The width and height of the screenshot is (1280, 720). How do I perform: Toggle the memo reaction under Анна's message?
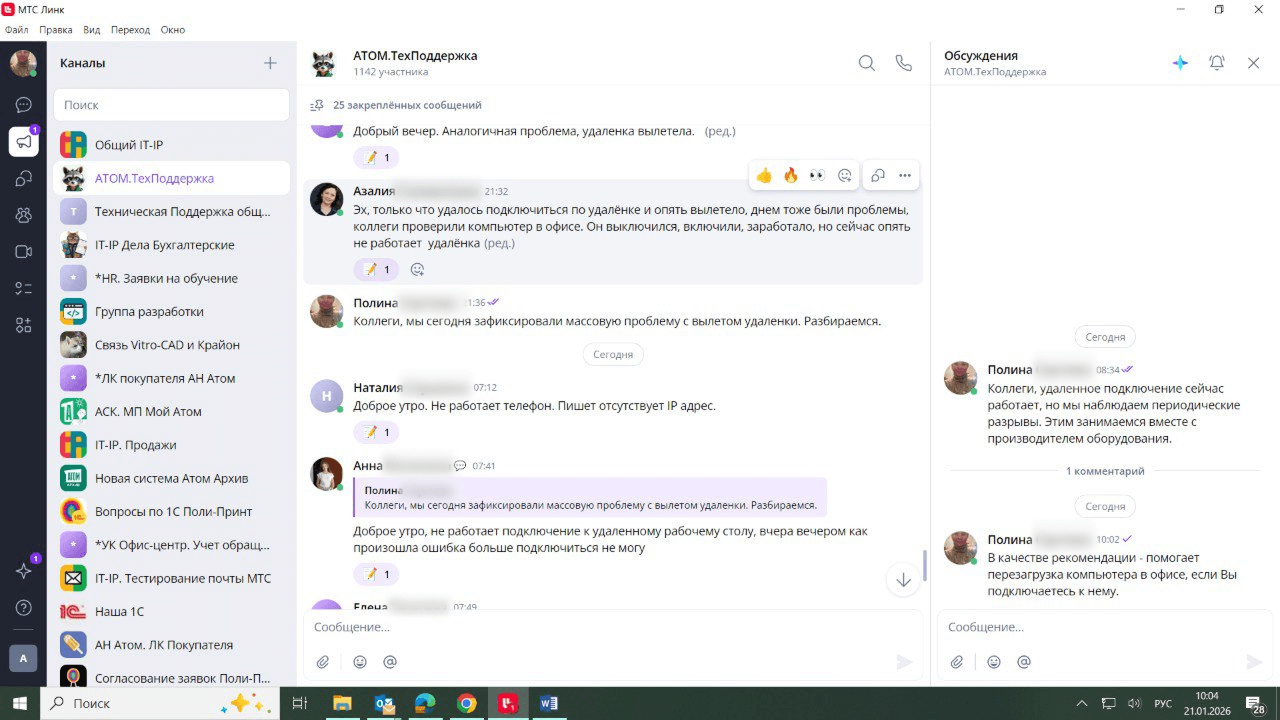point(376,574)
